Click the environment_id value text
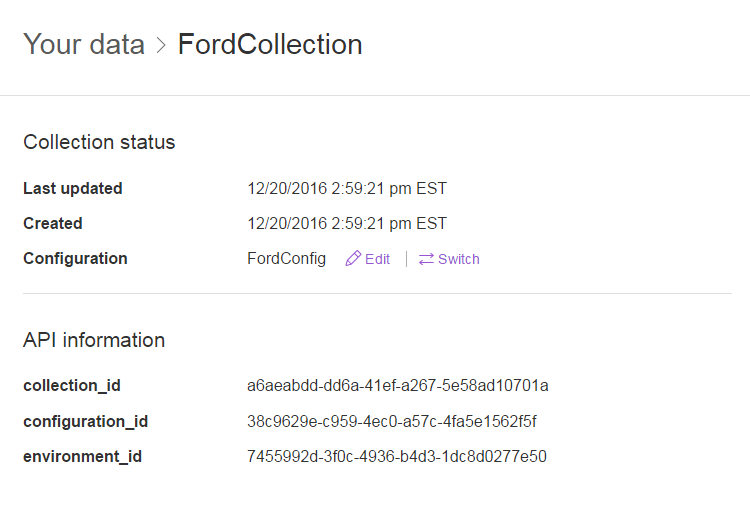 [x=397, y=456]
